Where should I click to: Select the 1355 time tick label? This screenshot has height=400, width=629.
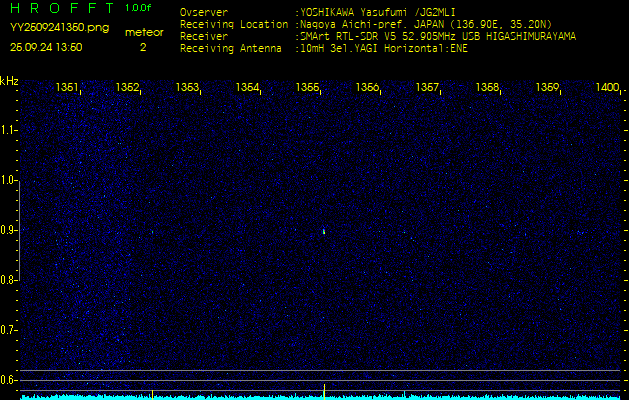pyautogui.click(x=308, y=88)
